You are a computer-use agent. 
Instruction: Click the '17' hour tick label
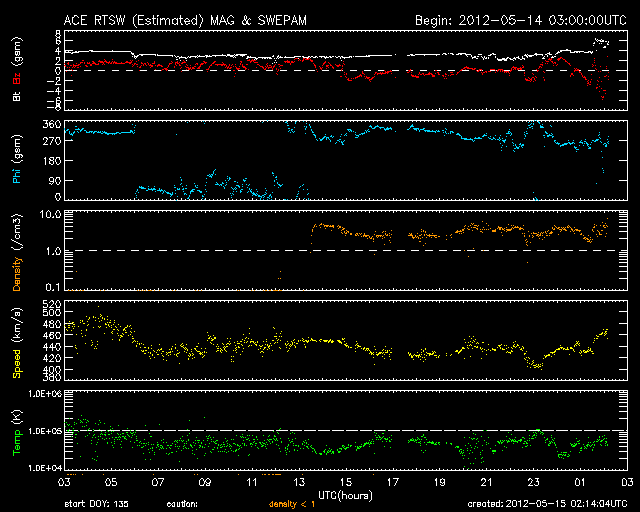point(393,482)
